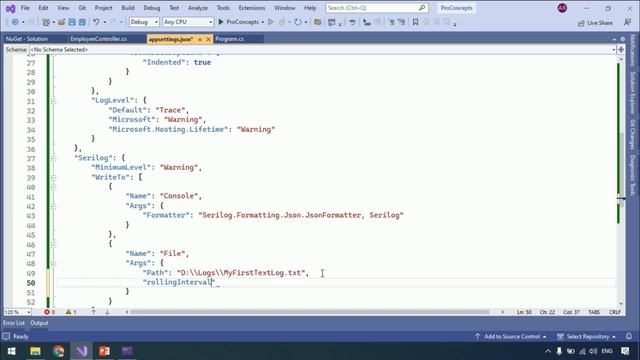Collapse the "WriteTo" array block
Image resolution: width=640 pixels, height=360 pixels.
point(53,177)
